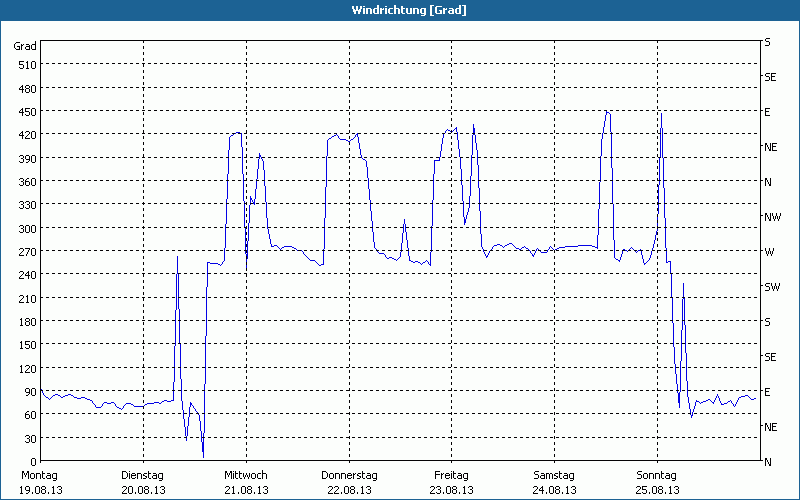
Task: Select the 270 y-axis value label
Action: (25, 252)
